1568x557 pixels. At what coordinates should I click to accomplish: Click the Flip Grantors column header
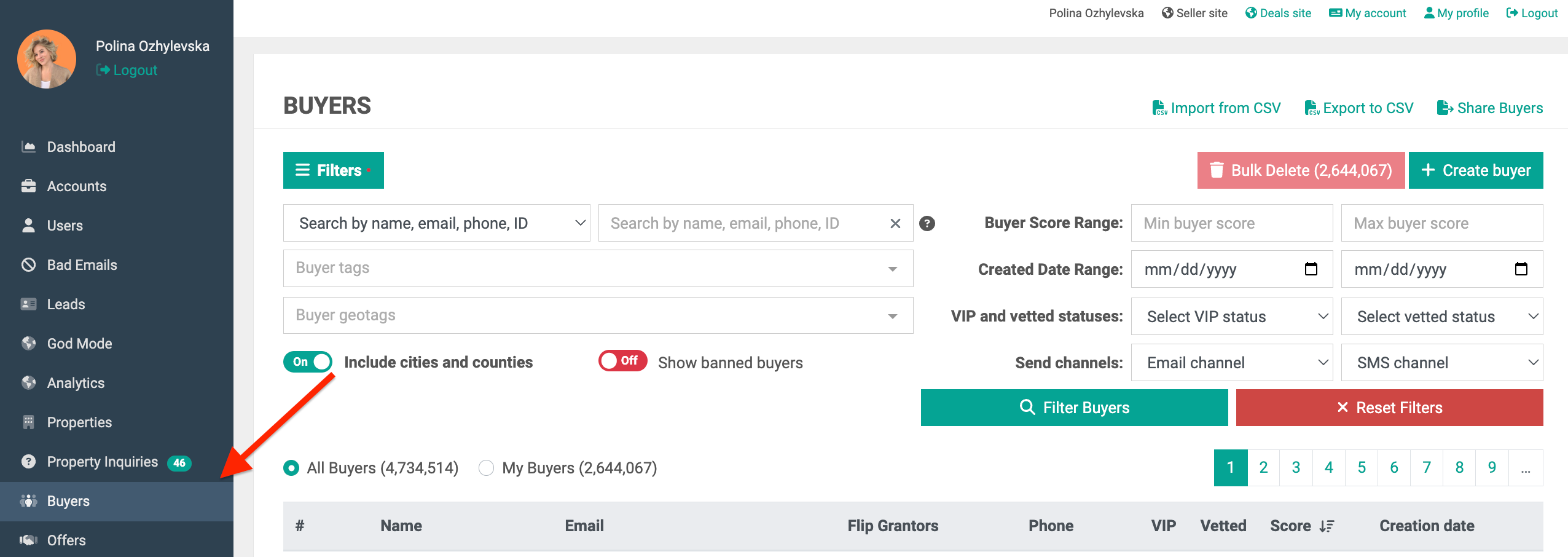pyautogui.click(x=893, y=526)
